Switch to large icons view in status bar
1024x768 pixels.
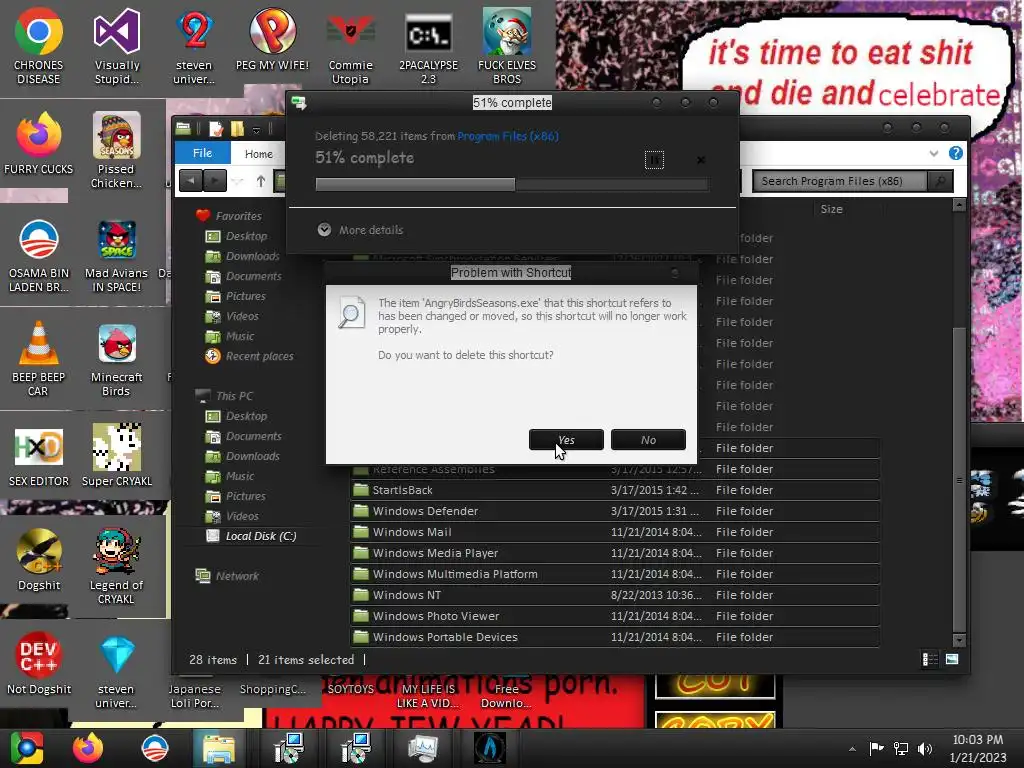pos(952,660)
